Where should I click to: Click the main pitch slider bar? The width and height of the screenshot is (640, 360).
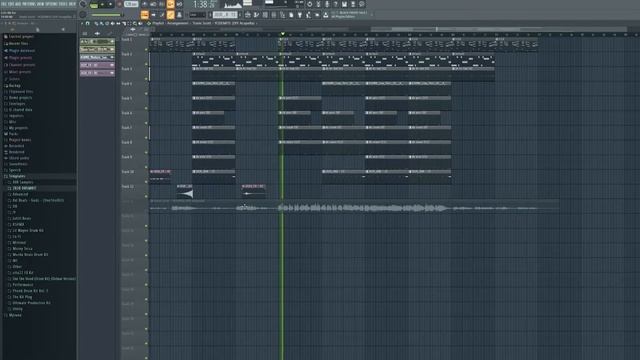click(x=106, y=15)
